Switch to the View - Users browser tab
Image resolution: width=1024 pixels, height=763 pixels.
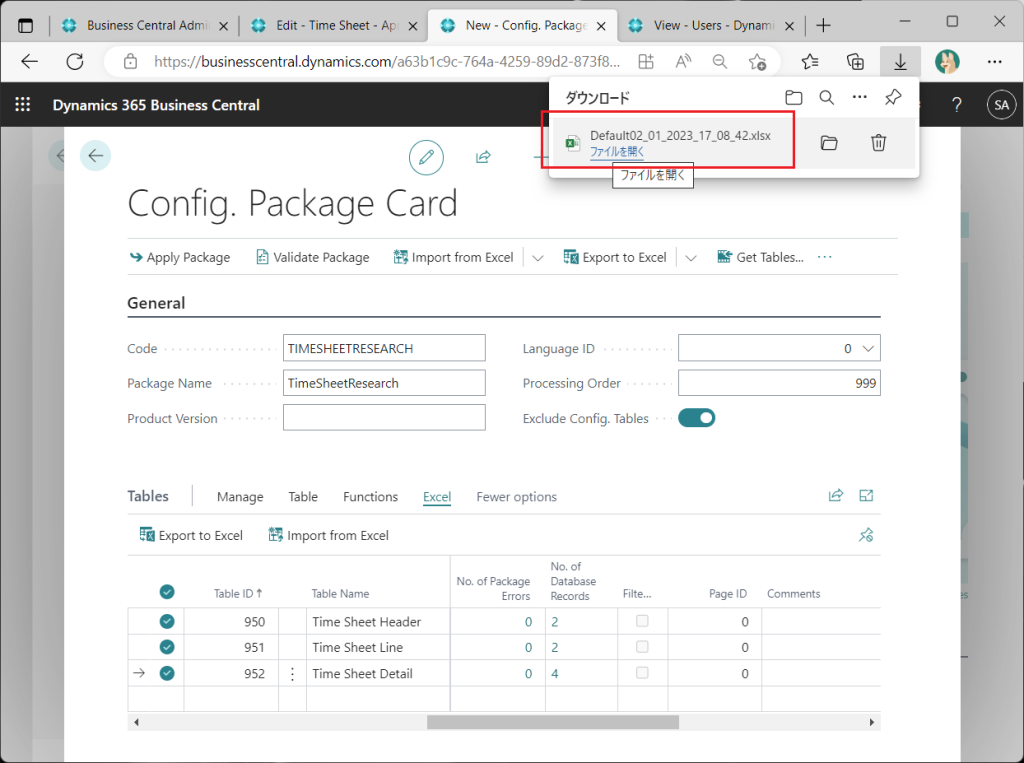712,25
